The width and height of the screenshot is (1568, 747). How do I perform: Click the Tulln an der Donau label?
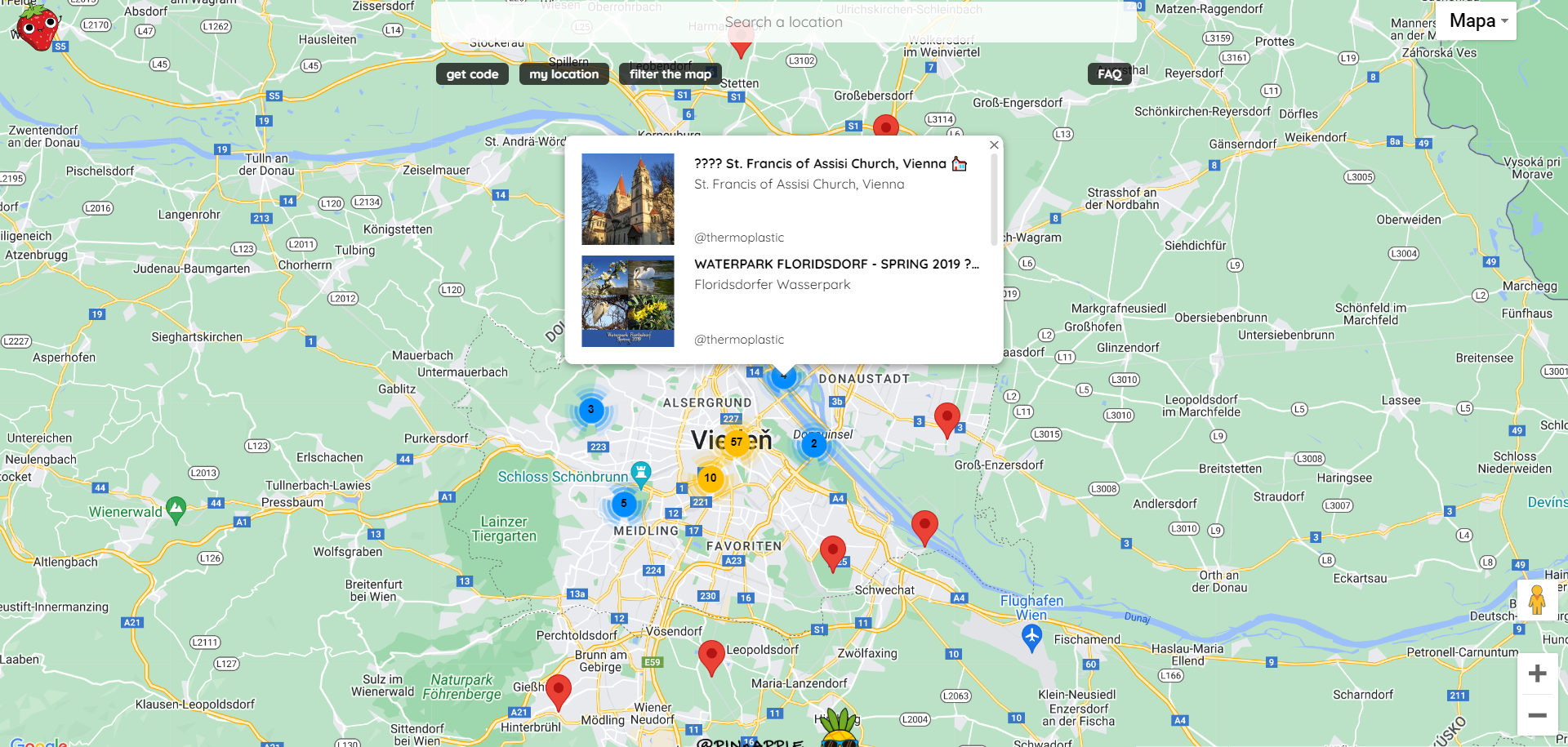pyautogui.click(x=266, y=164)
